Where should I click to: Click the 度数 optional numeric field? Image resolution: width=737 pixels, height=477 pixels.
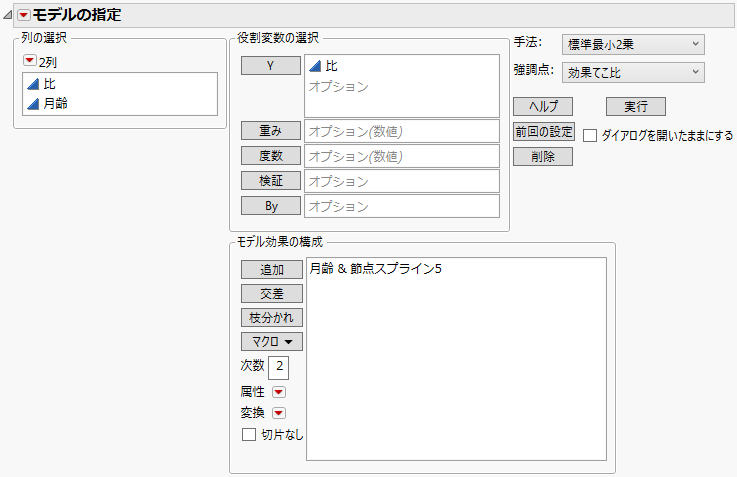[x=402, y=156]
